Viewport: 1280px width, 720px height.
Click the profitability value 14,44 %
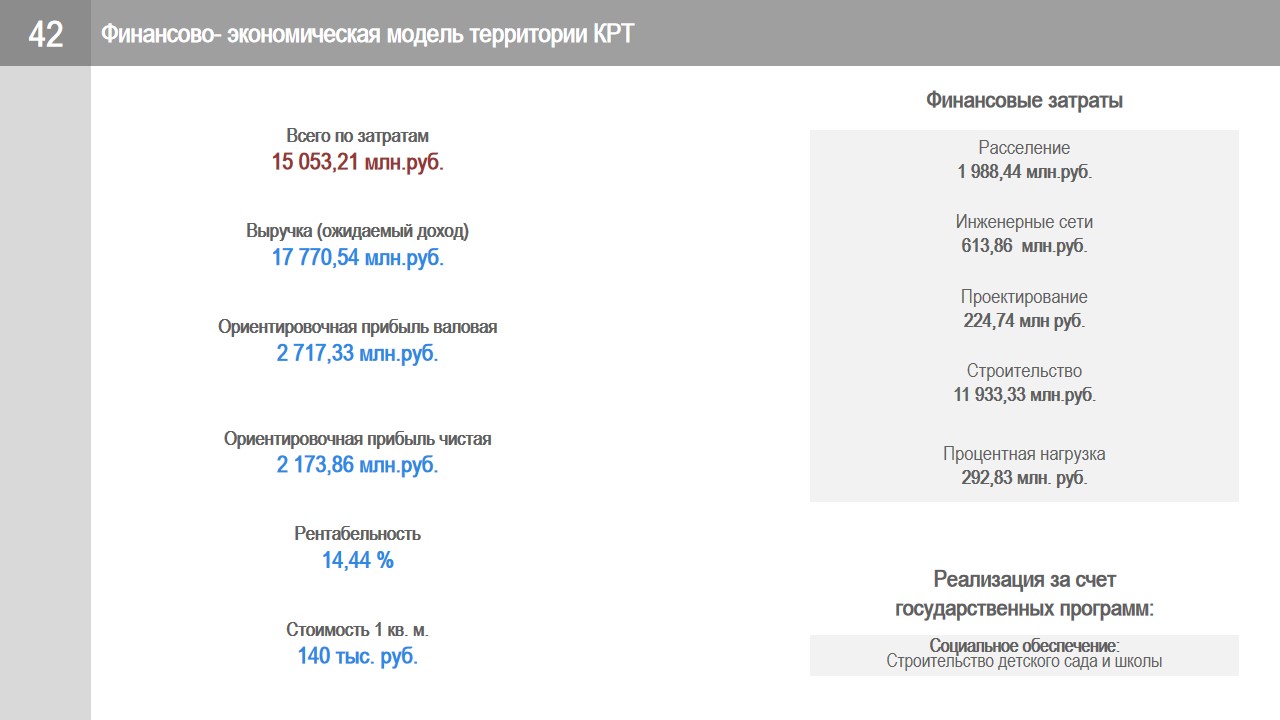coord(357,561)
